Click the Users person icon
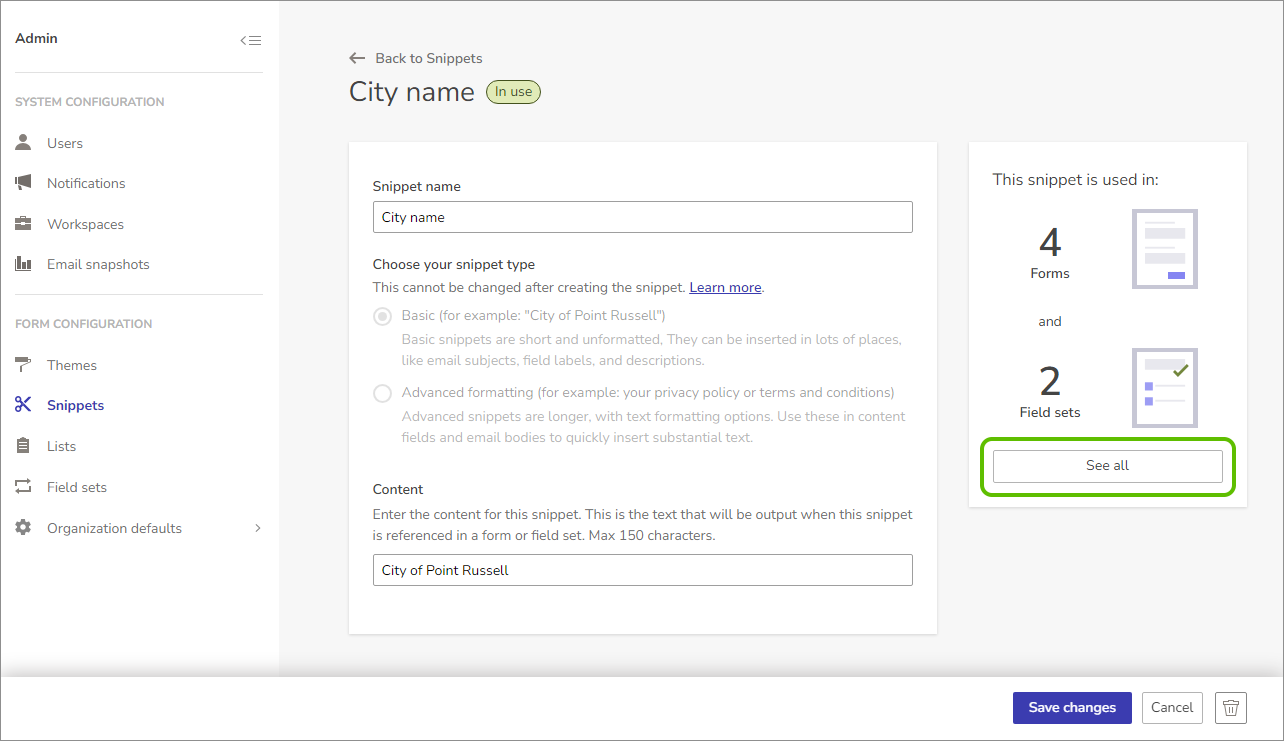Screen dimensions: 1284x741 23,143
